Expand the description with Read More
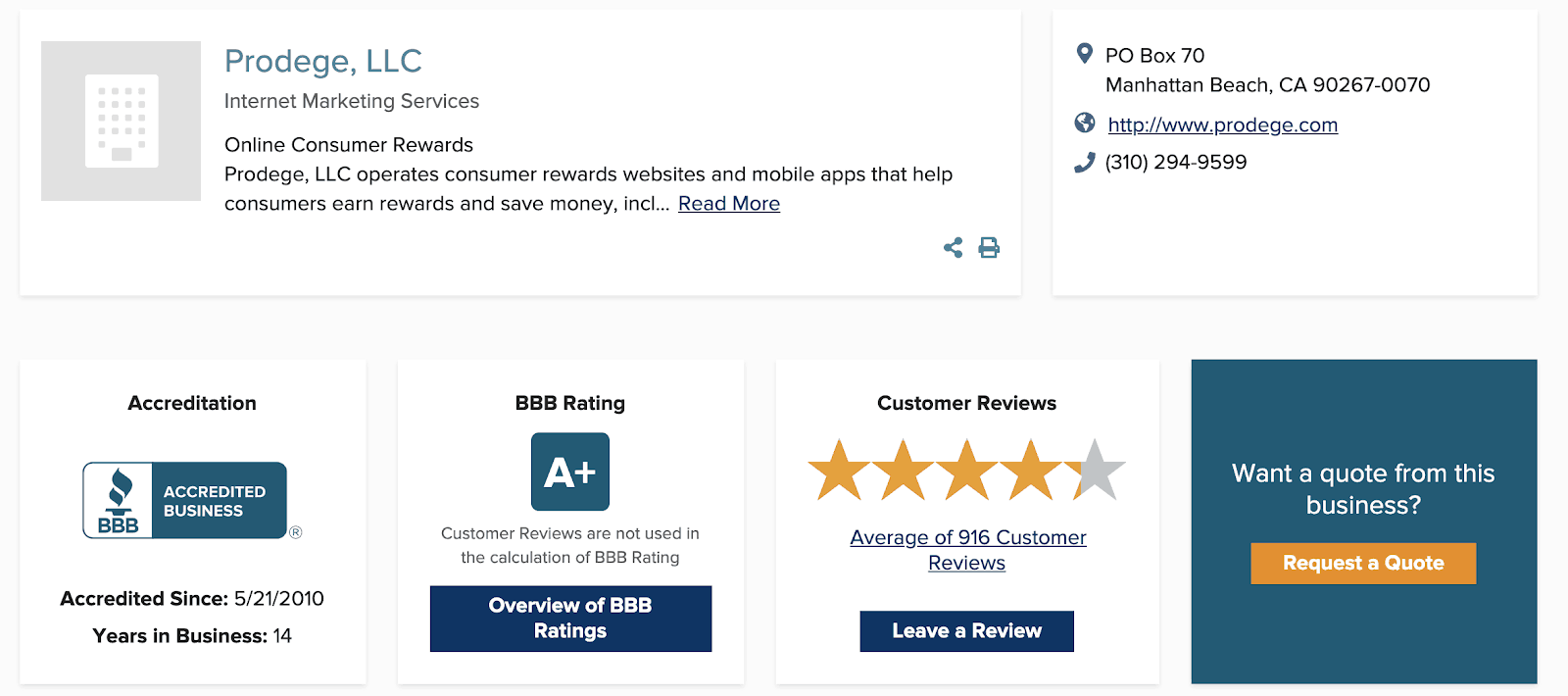The height and width of the screenshot is (696, 1568). click(x=728, y=203)
